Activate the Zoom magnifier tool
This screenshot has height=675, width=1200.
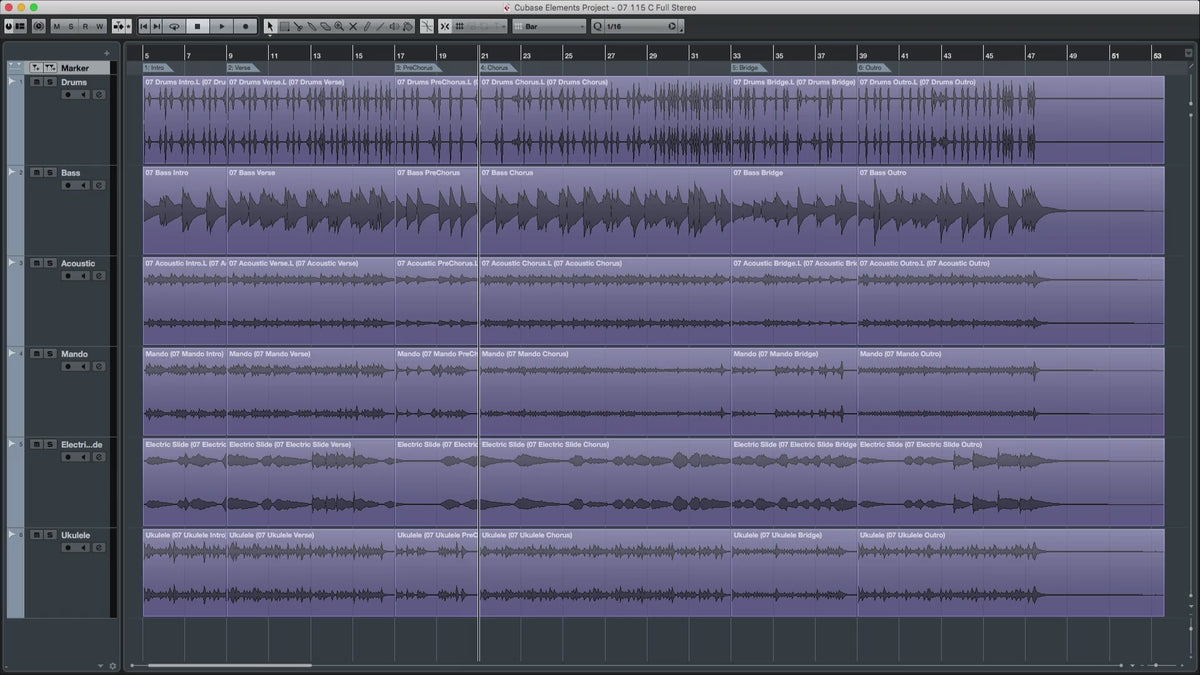tap(339, 26)
